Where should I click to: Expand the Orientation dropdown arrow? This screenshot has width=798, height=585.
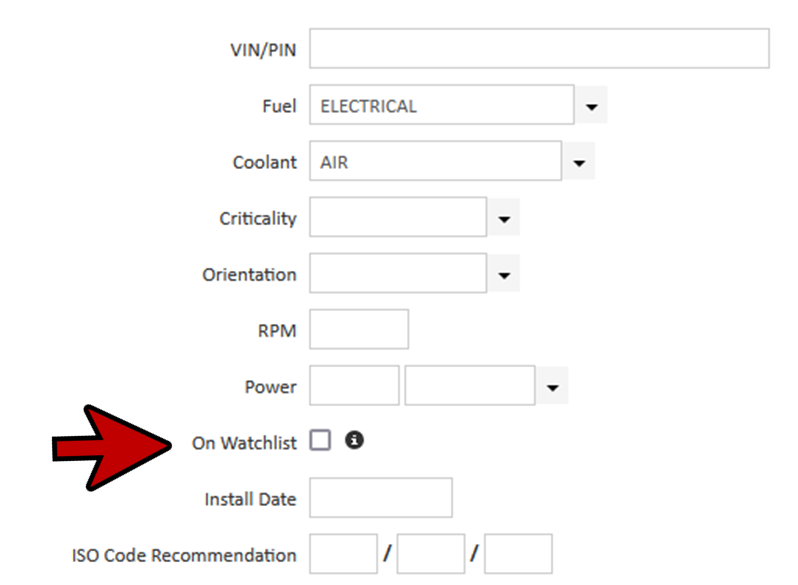point(504,274)
